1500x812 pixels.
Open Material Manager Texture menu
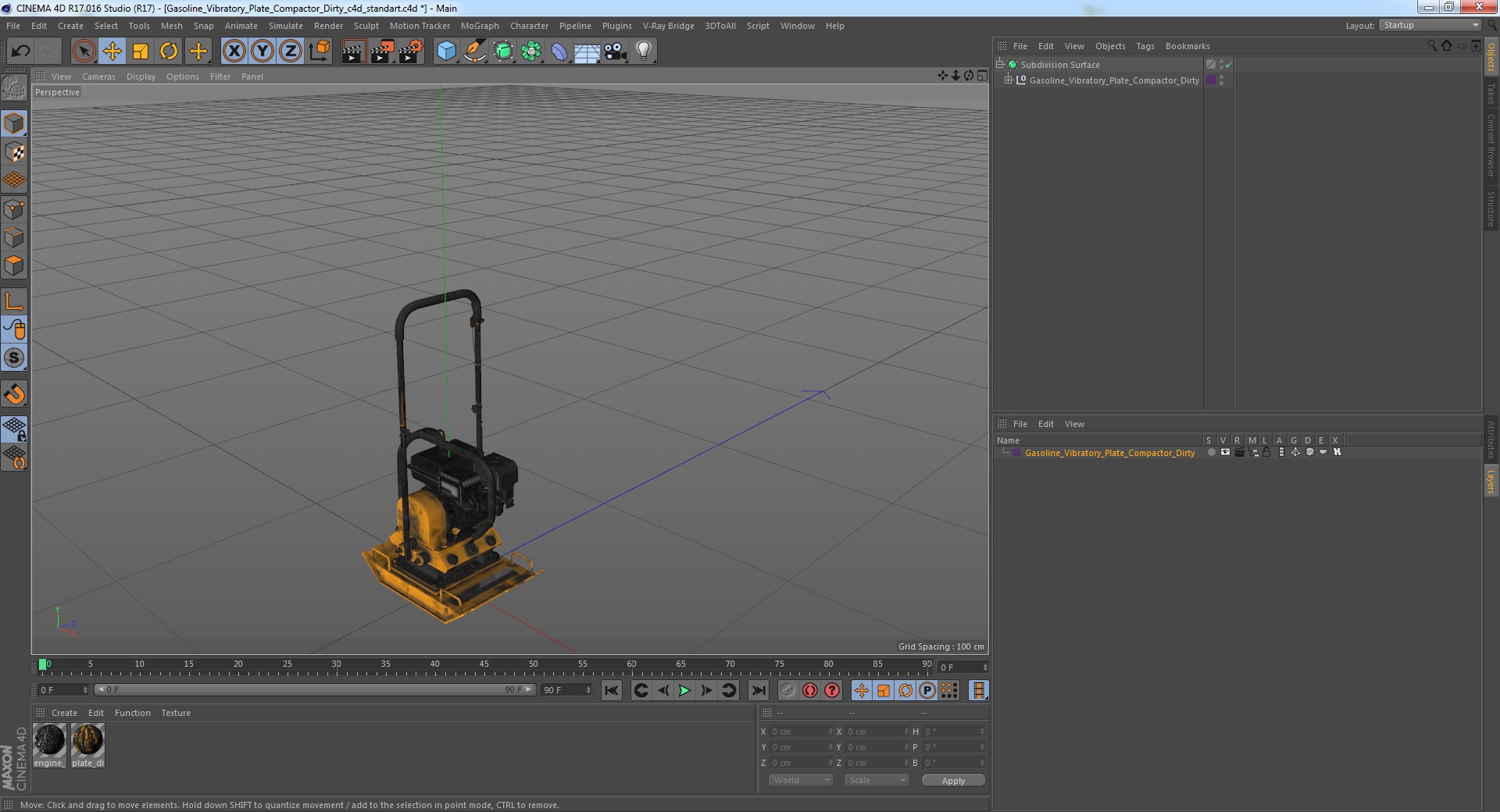coord(176,713)
